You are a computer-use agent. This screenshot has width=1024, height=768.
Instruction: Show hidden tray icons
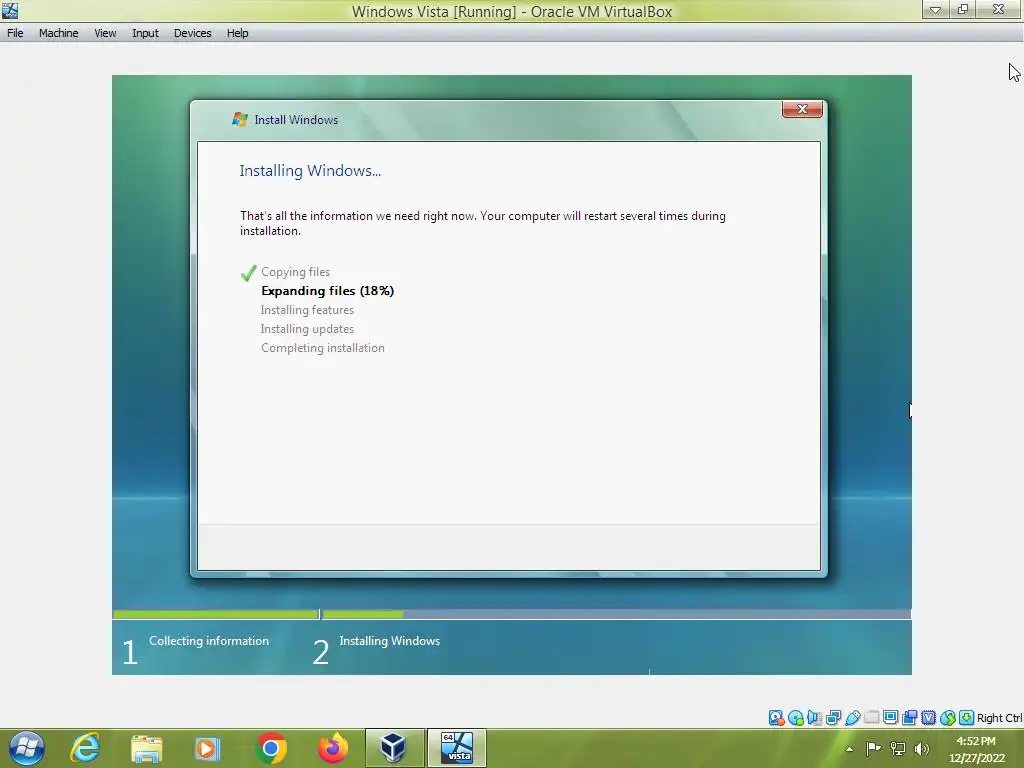click(x=850, y=749)
